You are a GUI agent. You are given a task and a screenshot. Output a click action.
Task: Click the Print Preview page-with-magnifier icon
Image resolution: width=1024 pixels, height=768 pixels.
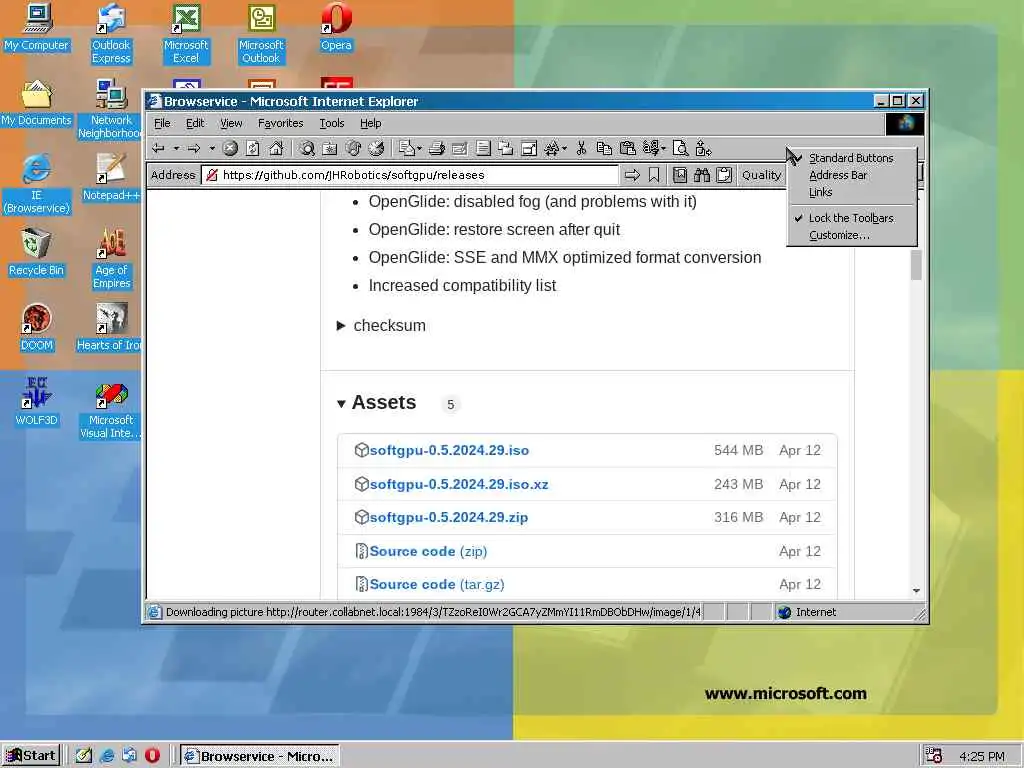coord(680,149)
